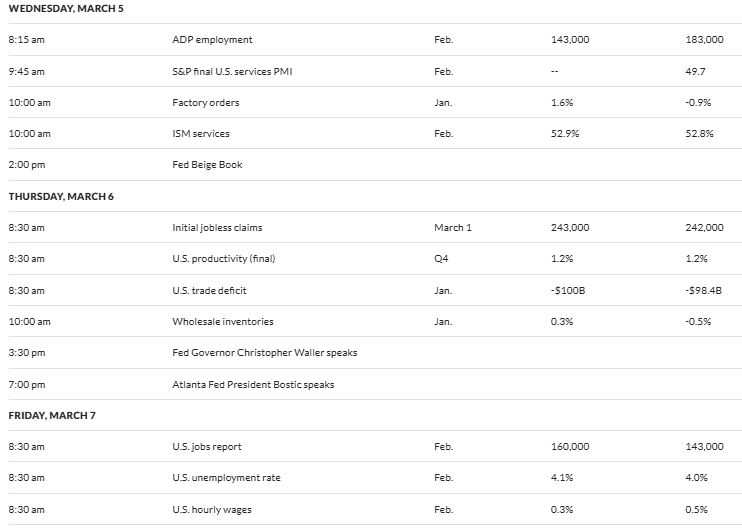Select the U.S. unemployment rate entry
Screen dimensions: 742x531
click(226, 478)
